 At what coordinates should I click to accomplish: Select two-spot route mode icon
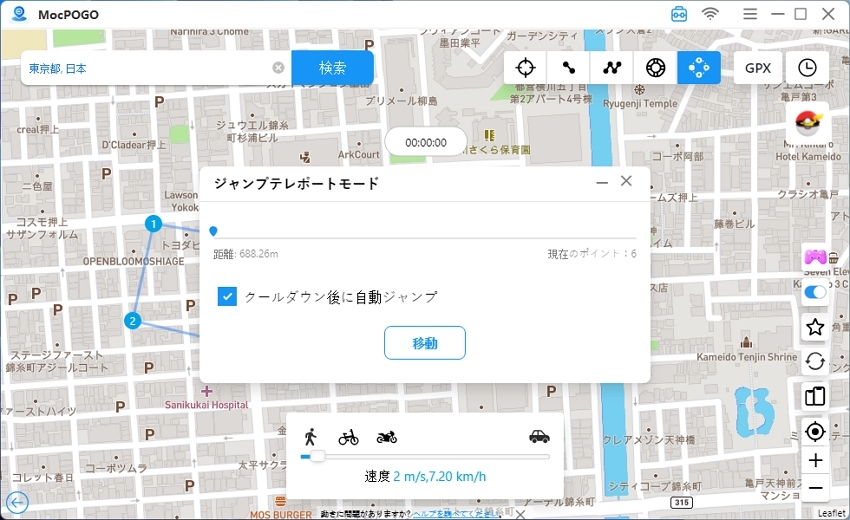(569, 68)
